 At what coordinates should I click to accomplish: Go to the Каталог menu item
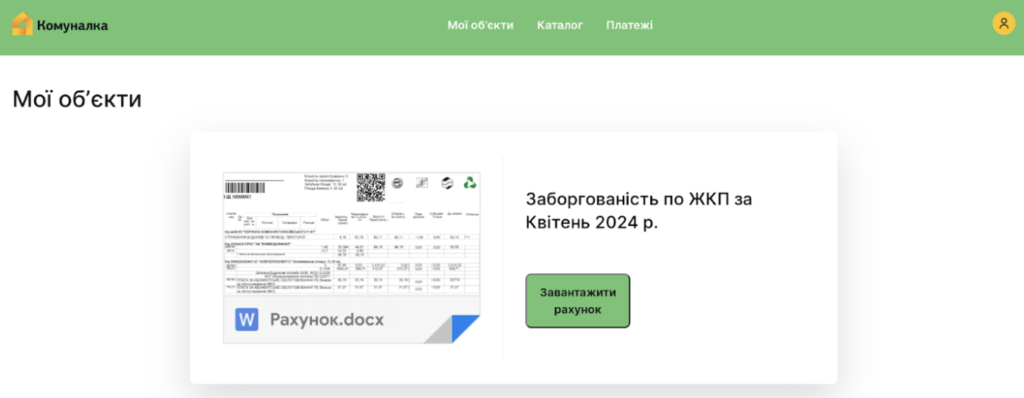tap(560, 25)
